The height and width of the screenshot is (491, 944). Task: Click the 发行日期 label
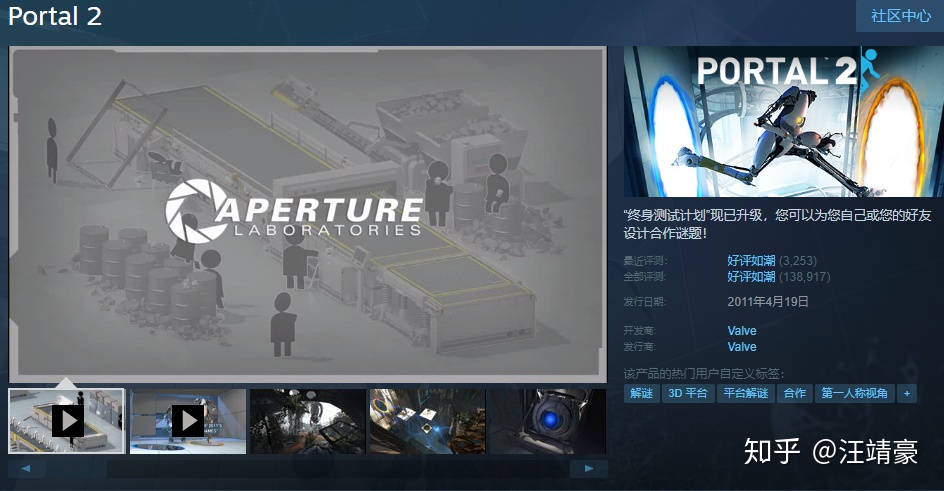[644, 301]
